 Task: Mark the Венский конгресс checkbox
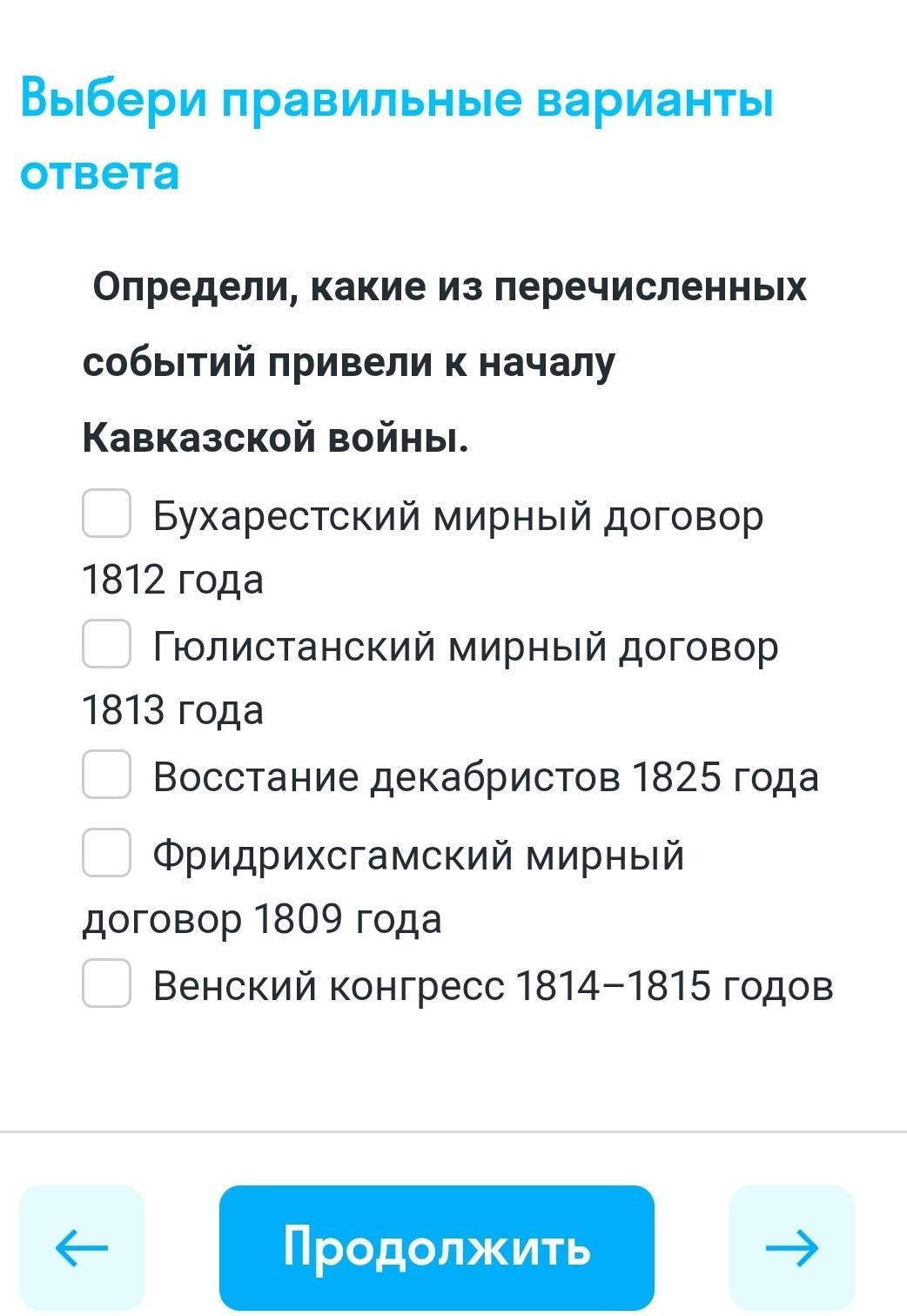(x=106, y=984)
